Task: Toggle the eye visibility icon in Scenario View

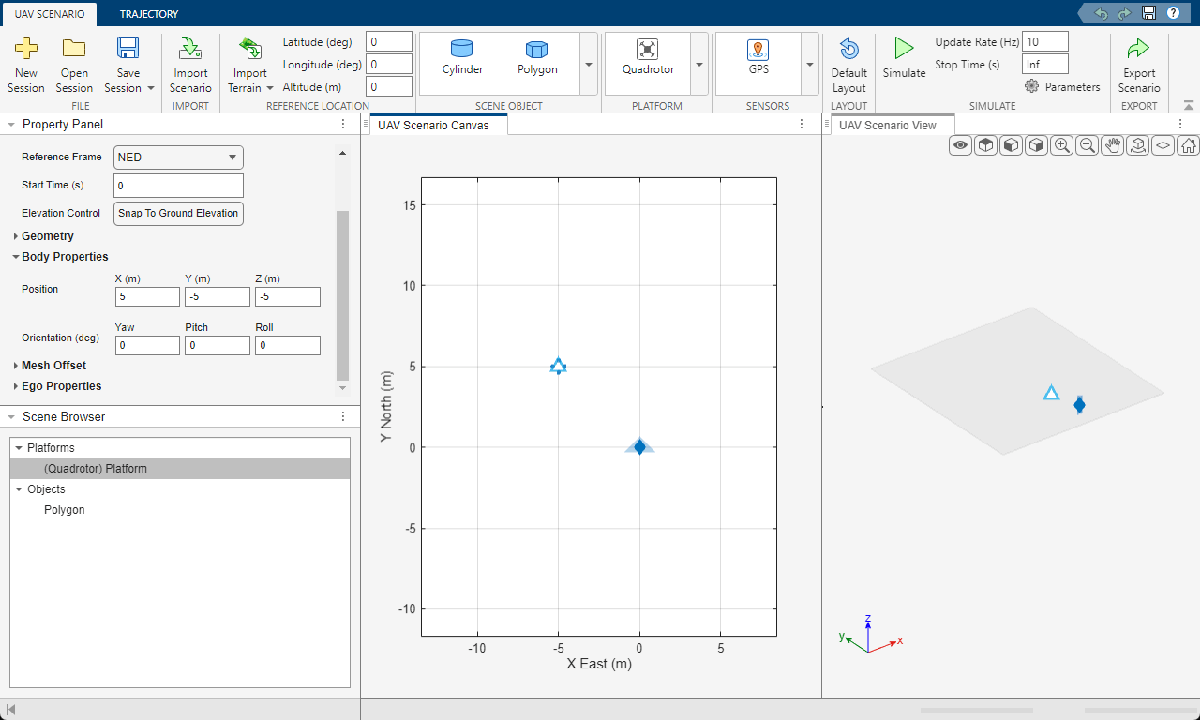Action: (x=960, y=146)
